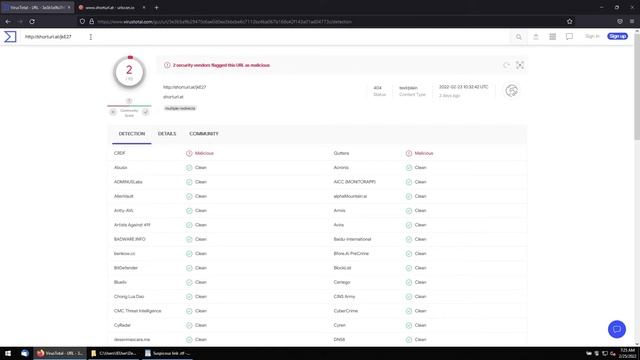Open the blue chat bubble button
This screenshot has height=360, width=640.
tap(617, 329)
